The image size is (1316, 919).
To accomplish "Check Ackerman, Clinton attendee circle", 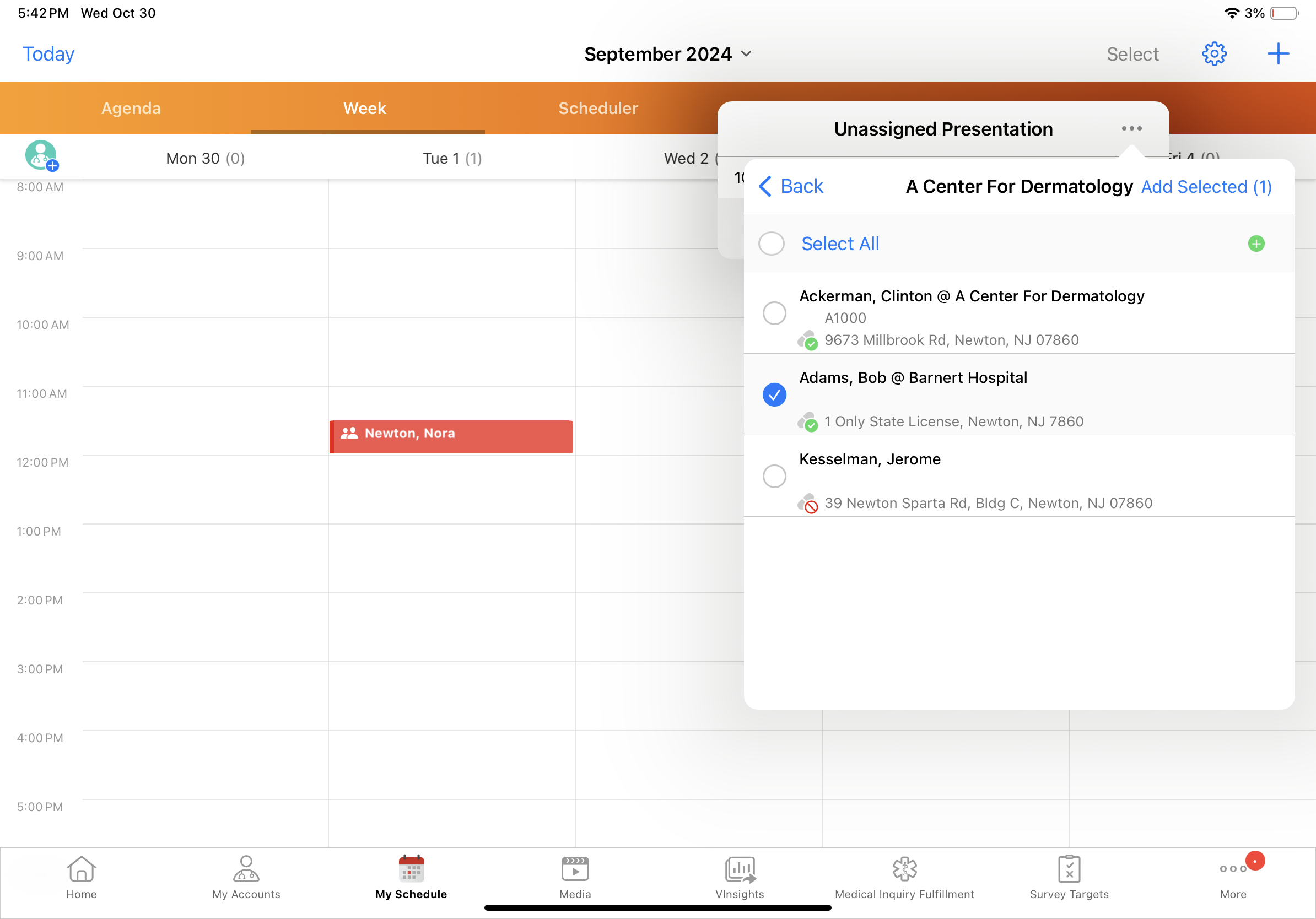I will pos(774,313).
